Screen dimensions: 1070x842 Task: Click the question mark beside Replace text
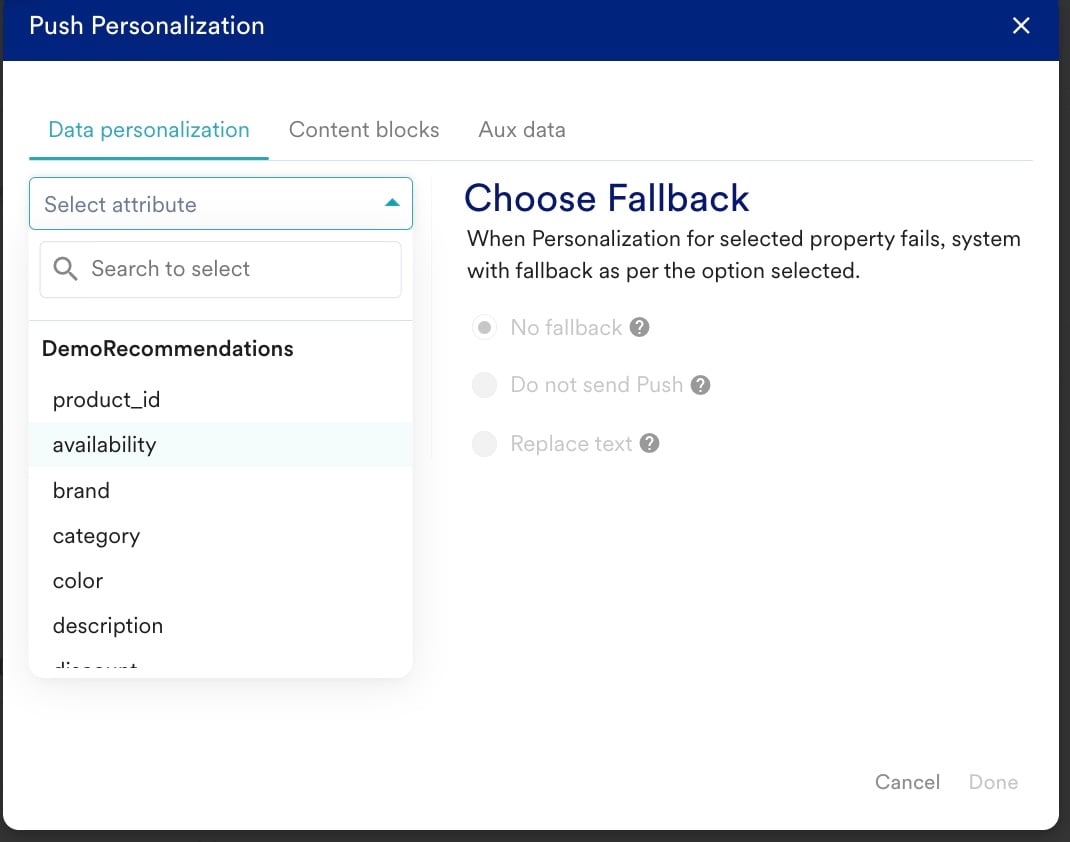[x=650, y=444]
